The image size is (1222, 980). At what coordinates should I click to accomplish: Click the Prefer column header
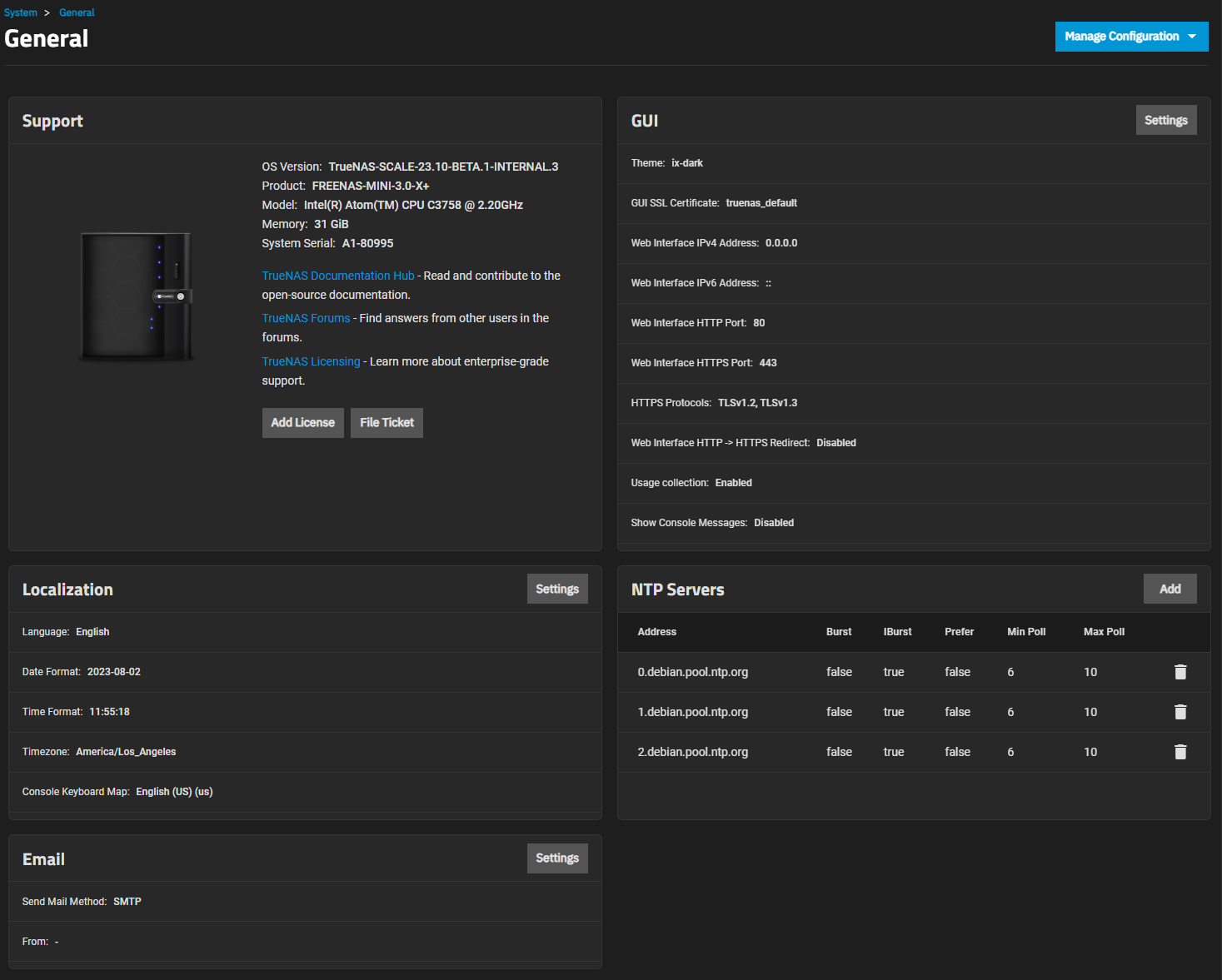click(x=959, y=632)
